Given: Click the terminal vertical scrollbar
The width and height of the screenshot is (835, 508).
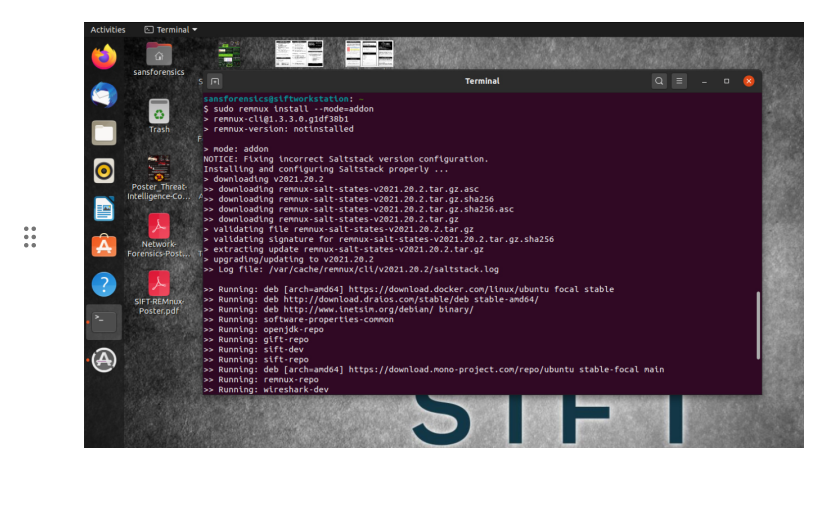Looking at the screenshot, I should (758, 325).
